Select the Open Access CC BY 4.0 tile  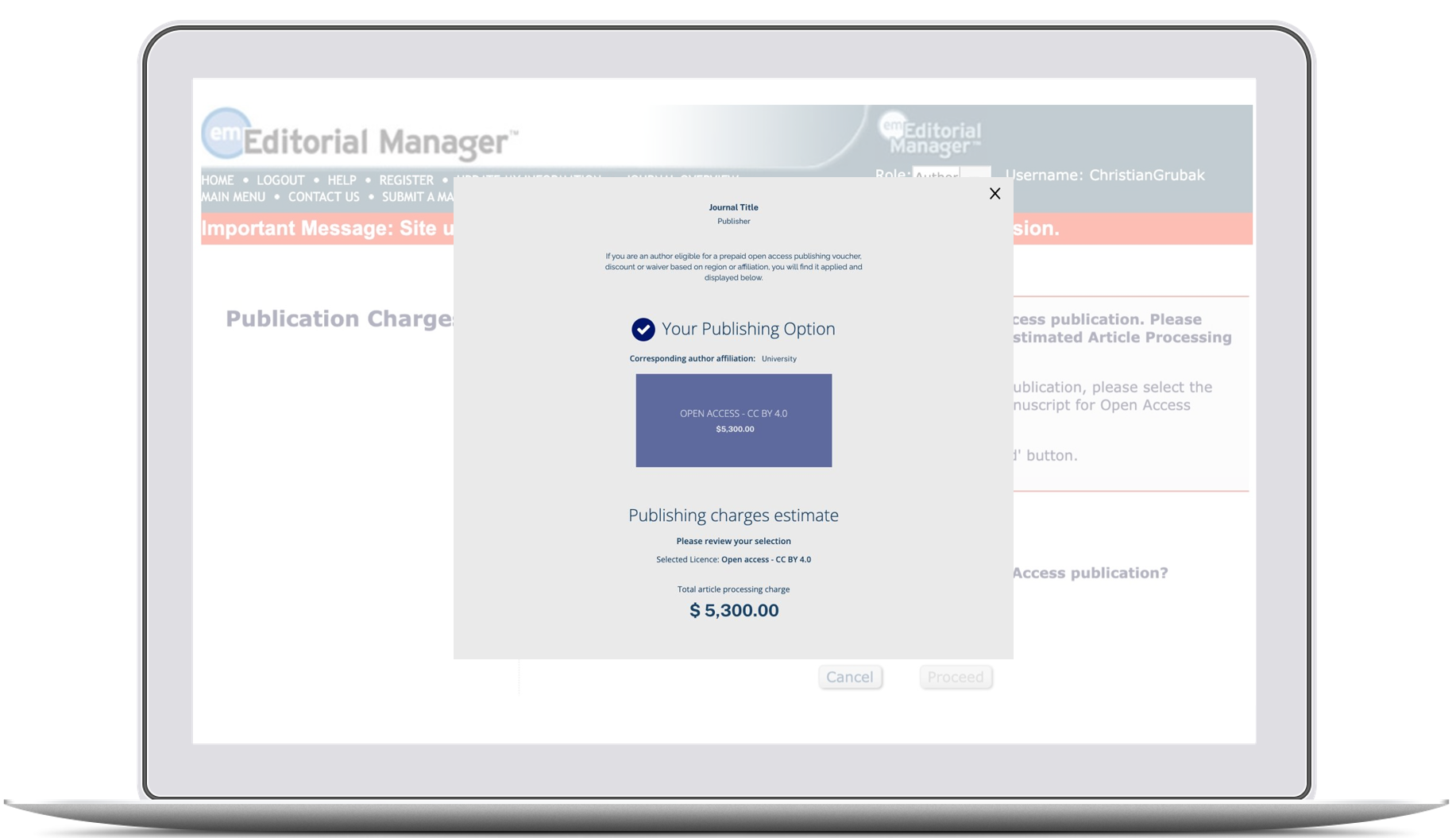pos(733,420)
